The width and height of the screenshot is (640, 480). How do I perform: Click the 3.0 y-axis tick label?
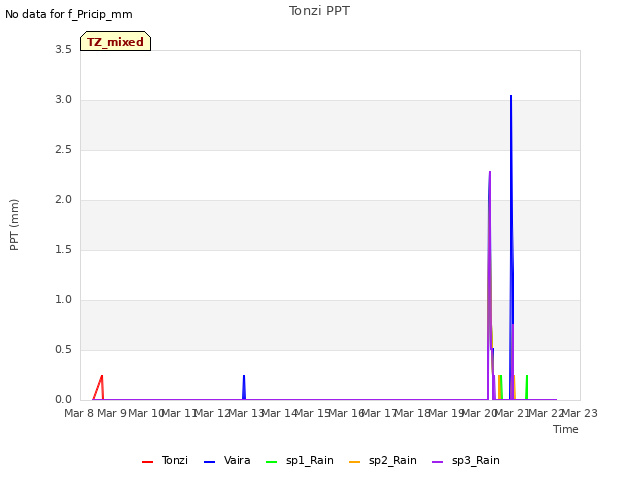point(64,100)
